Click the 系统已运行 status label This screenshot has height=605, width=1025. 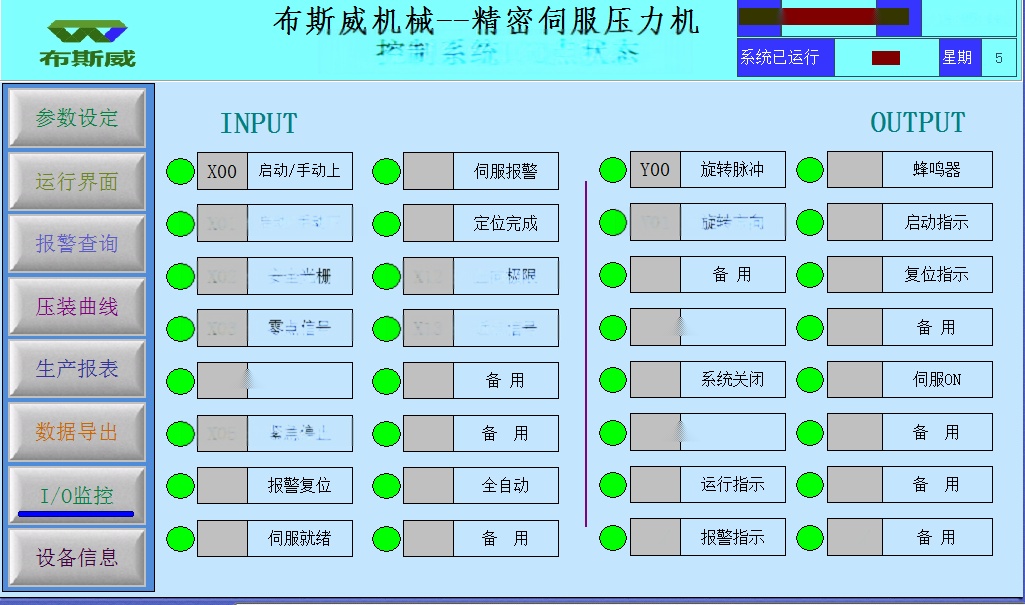pos(786,57)
